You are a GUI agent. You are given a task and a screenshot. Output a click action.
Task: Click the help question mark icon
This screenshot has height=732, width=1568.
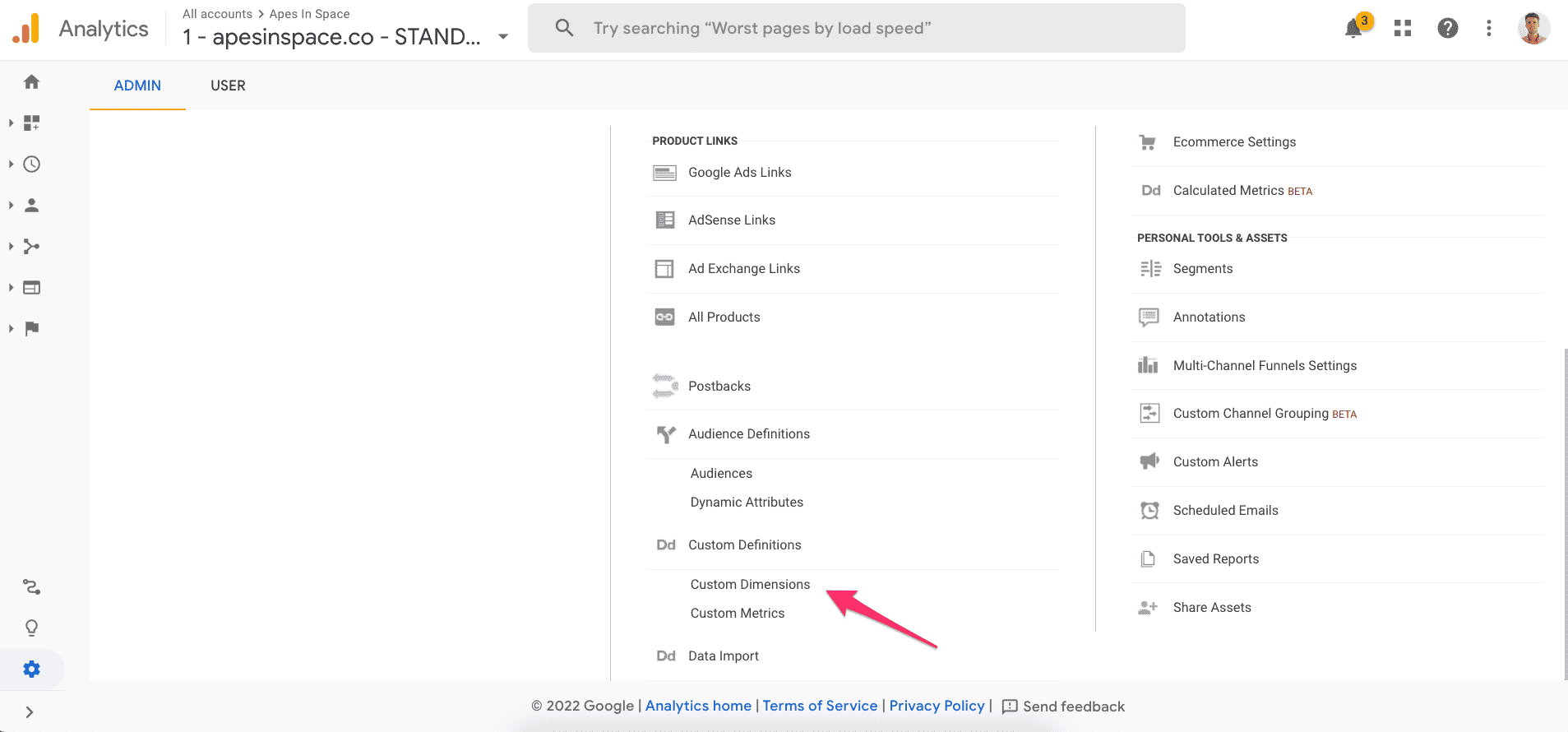(x=1448, y=28)
